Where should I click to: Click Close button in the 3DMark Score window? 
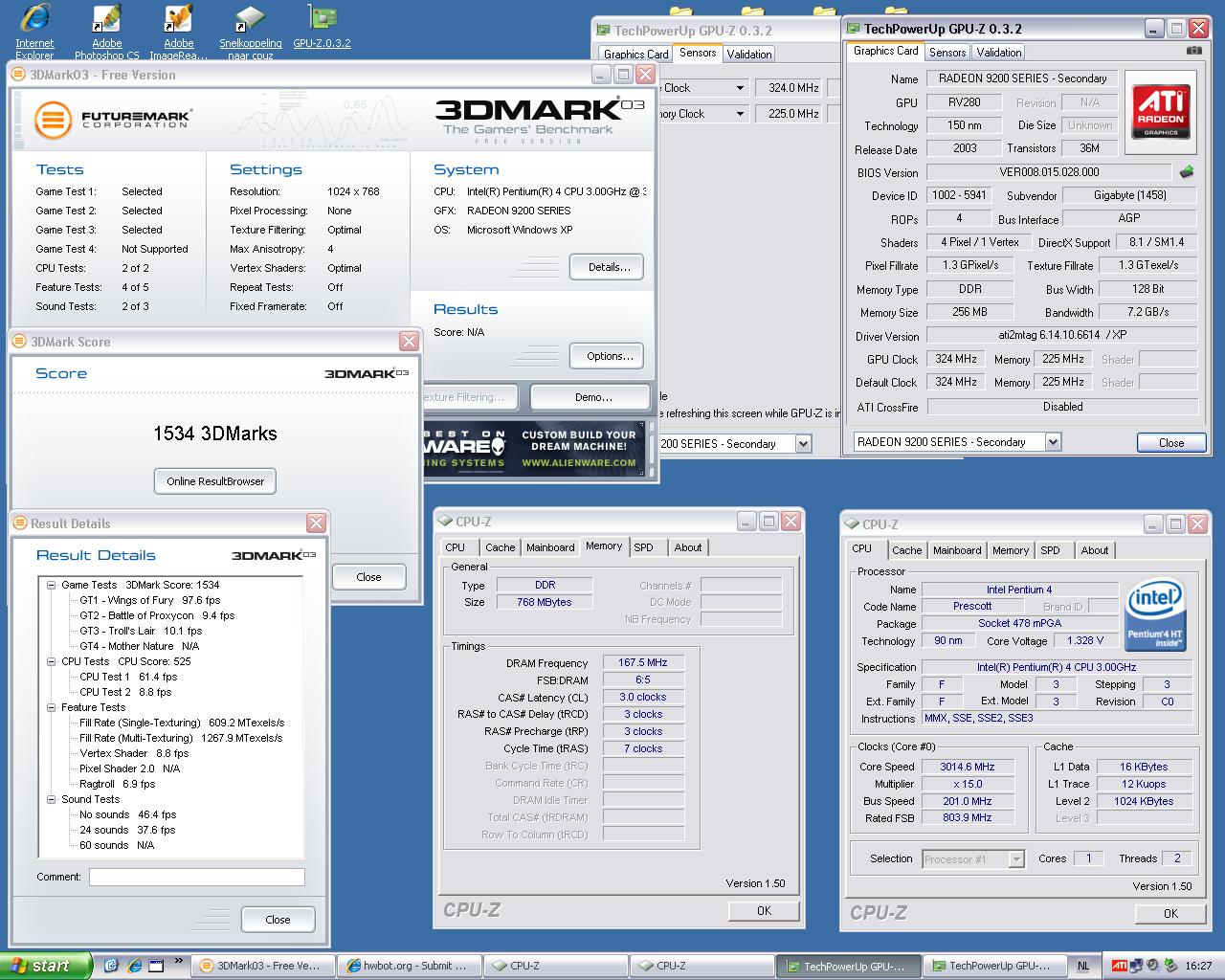[x=368, y=577]
